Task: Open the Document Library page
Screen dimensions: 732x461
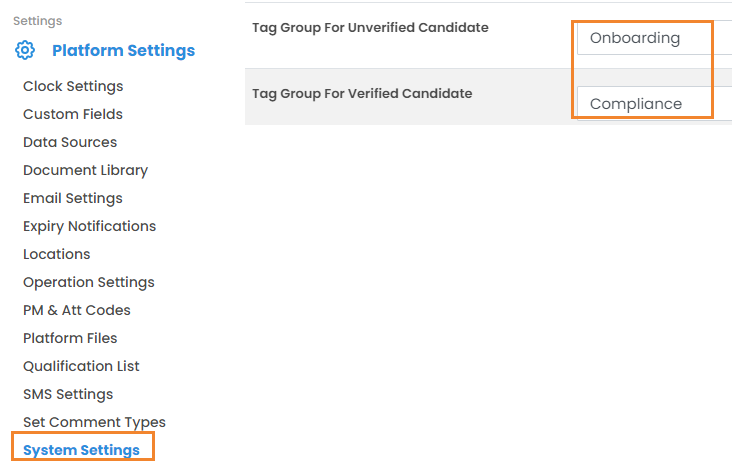Action: tap(85, 170)
